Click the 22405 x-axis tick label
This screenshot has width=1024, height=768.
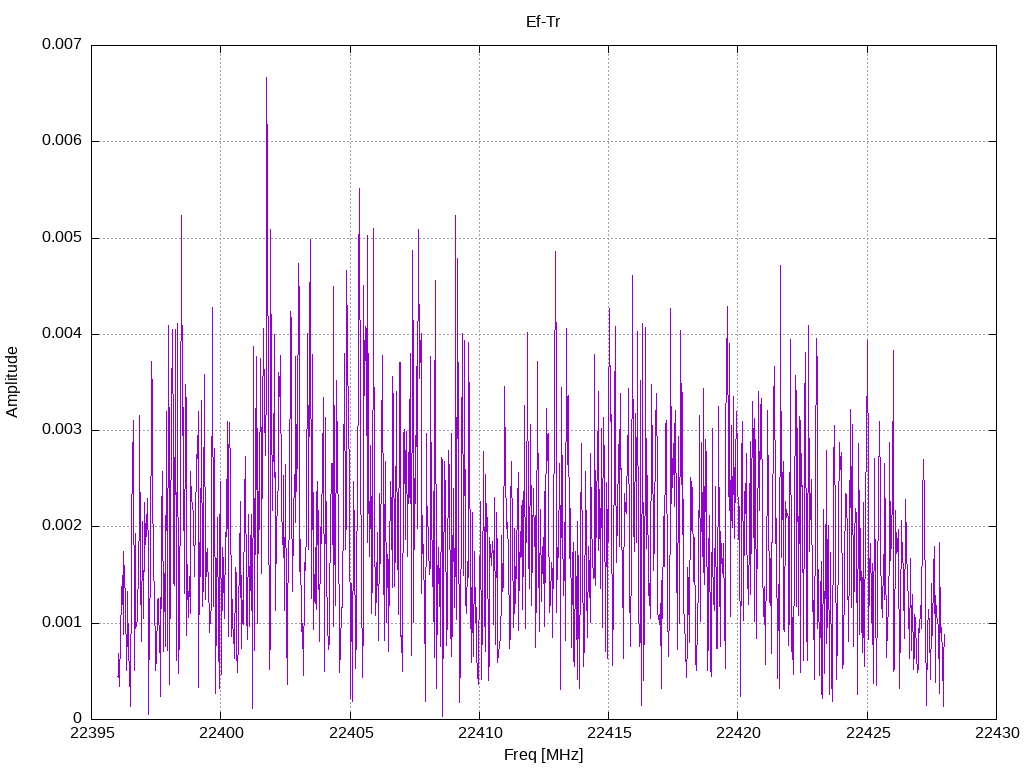click(x=351, y=733)
